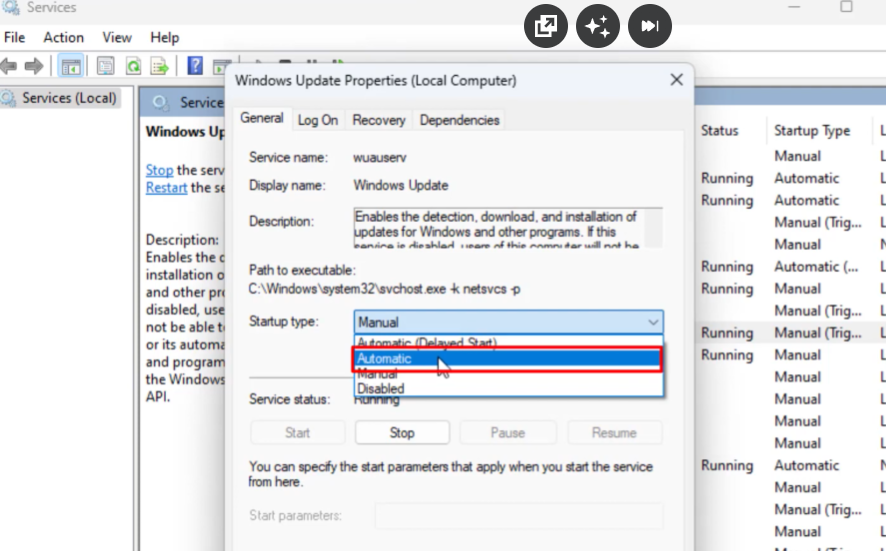This screenshot has width=886, height=551.
Task: Click the Start parameters input field
Action: 519,515
